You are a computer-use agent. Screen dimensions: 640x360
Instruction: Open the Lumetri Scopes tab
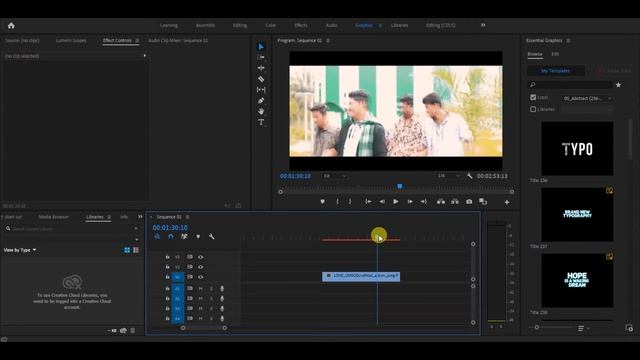(x=71, y=41)
